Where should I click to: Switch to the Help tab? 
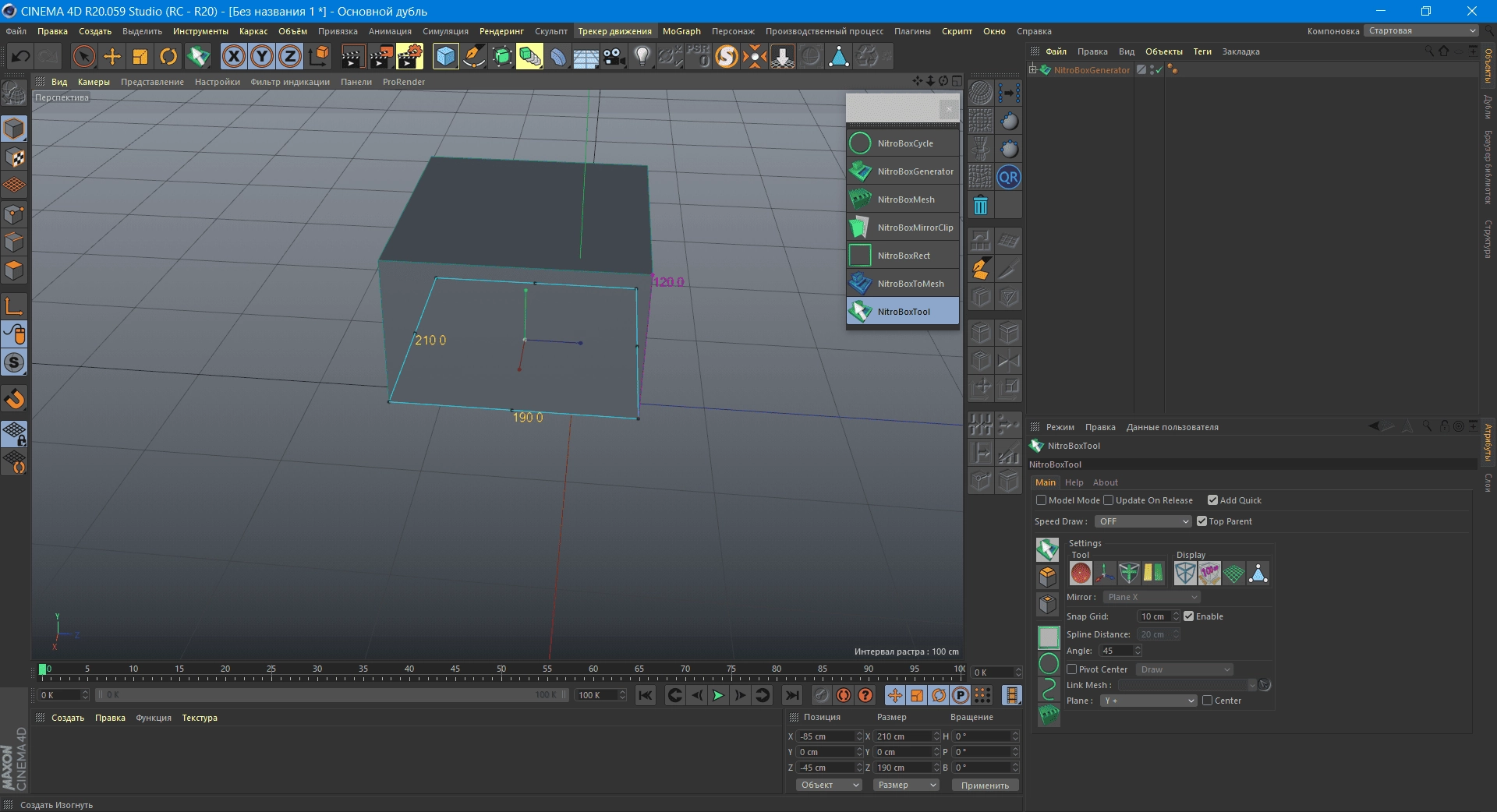[x=1074, y=482]
